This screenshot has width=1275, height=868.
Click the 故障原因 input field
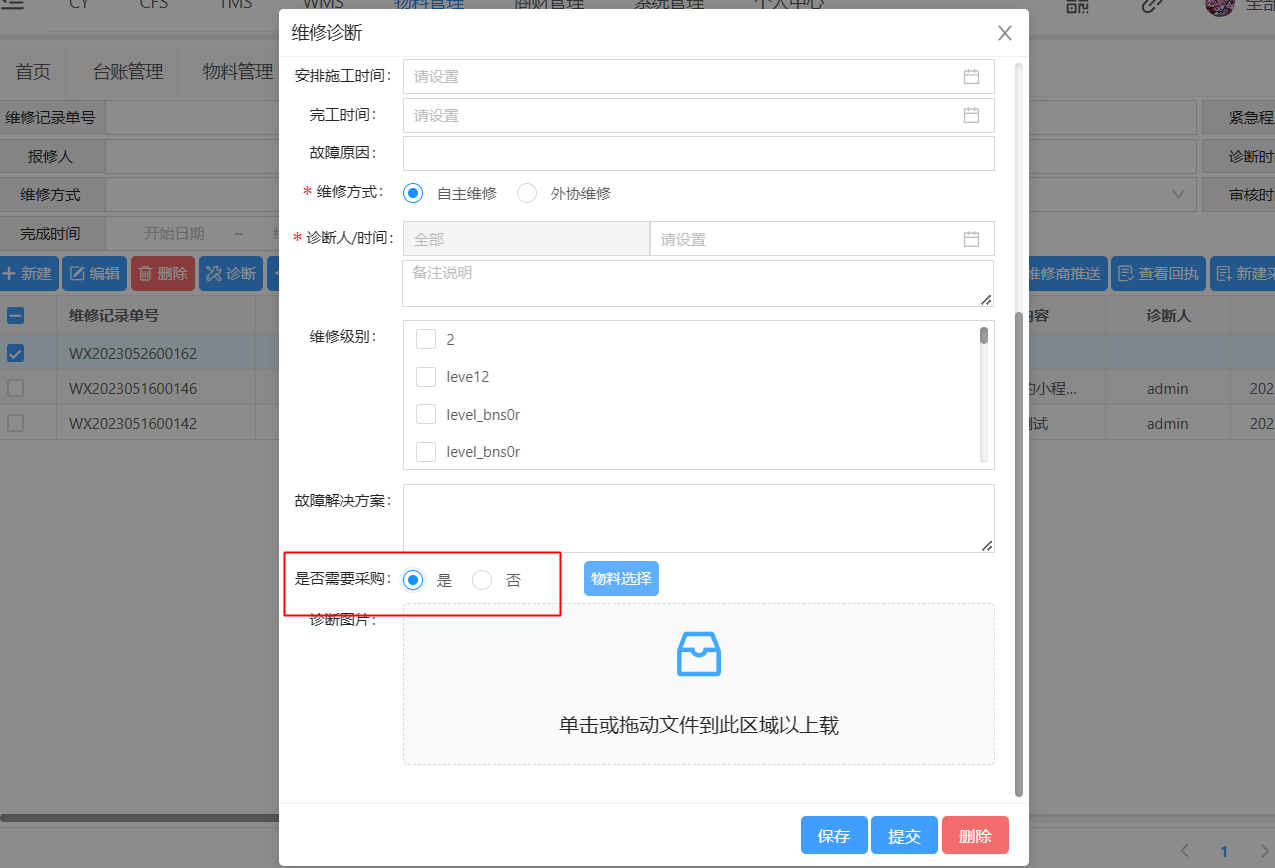[698, 154]
